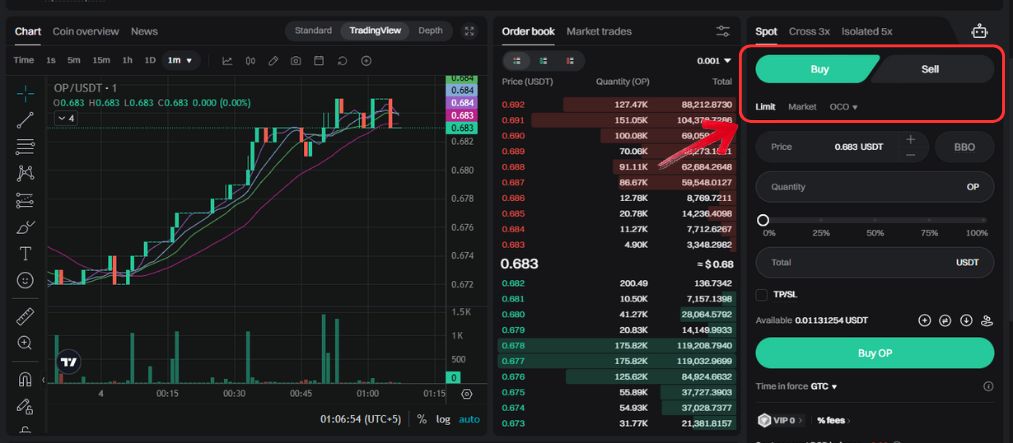Expand the indicator legend showing 4
Screen dimensions: 1013x443
(x=66, y=118)
